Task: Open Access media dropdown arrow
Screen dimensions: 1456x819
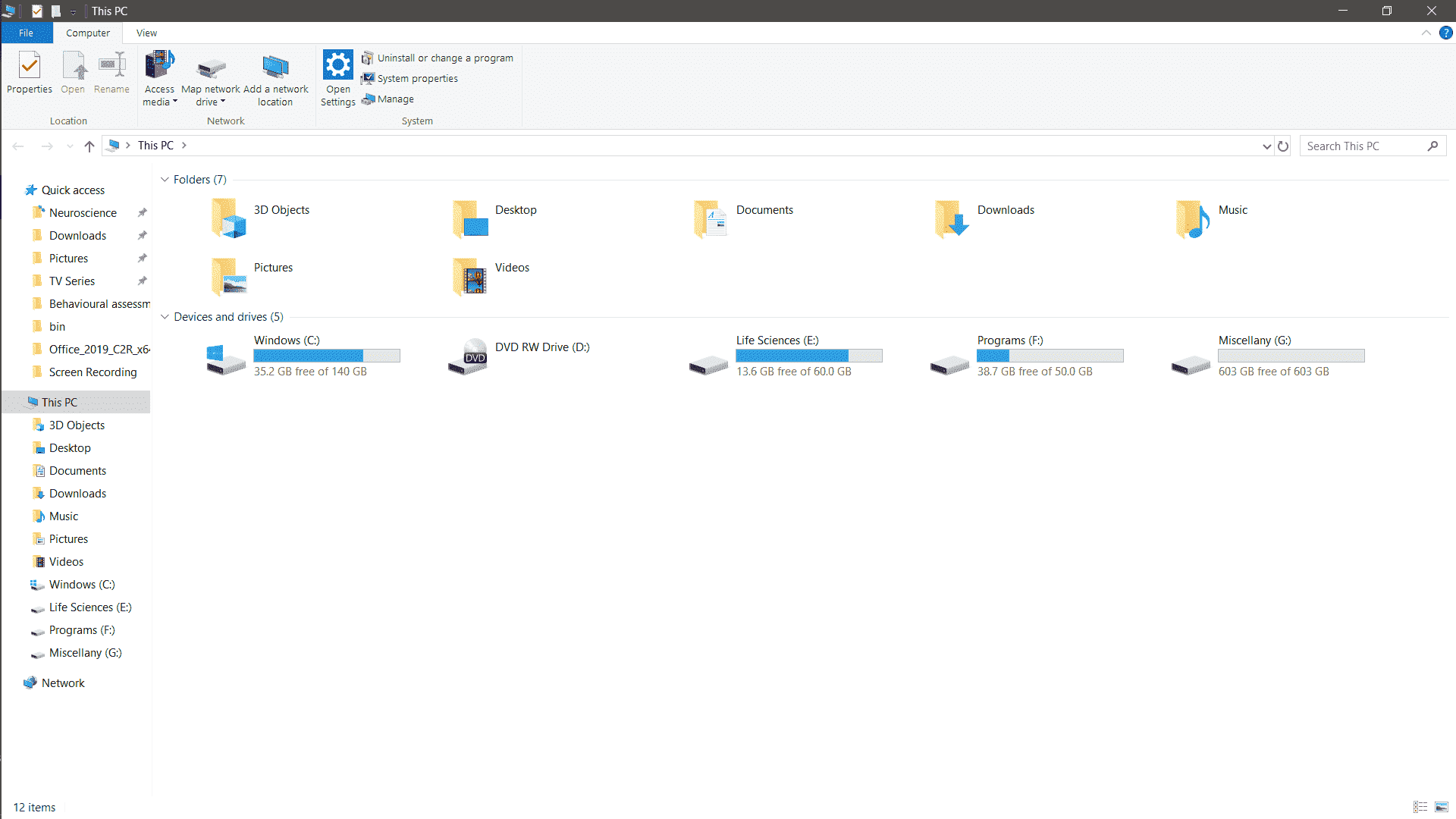Action: 175,102
